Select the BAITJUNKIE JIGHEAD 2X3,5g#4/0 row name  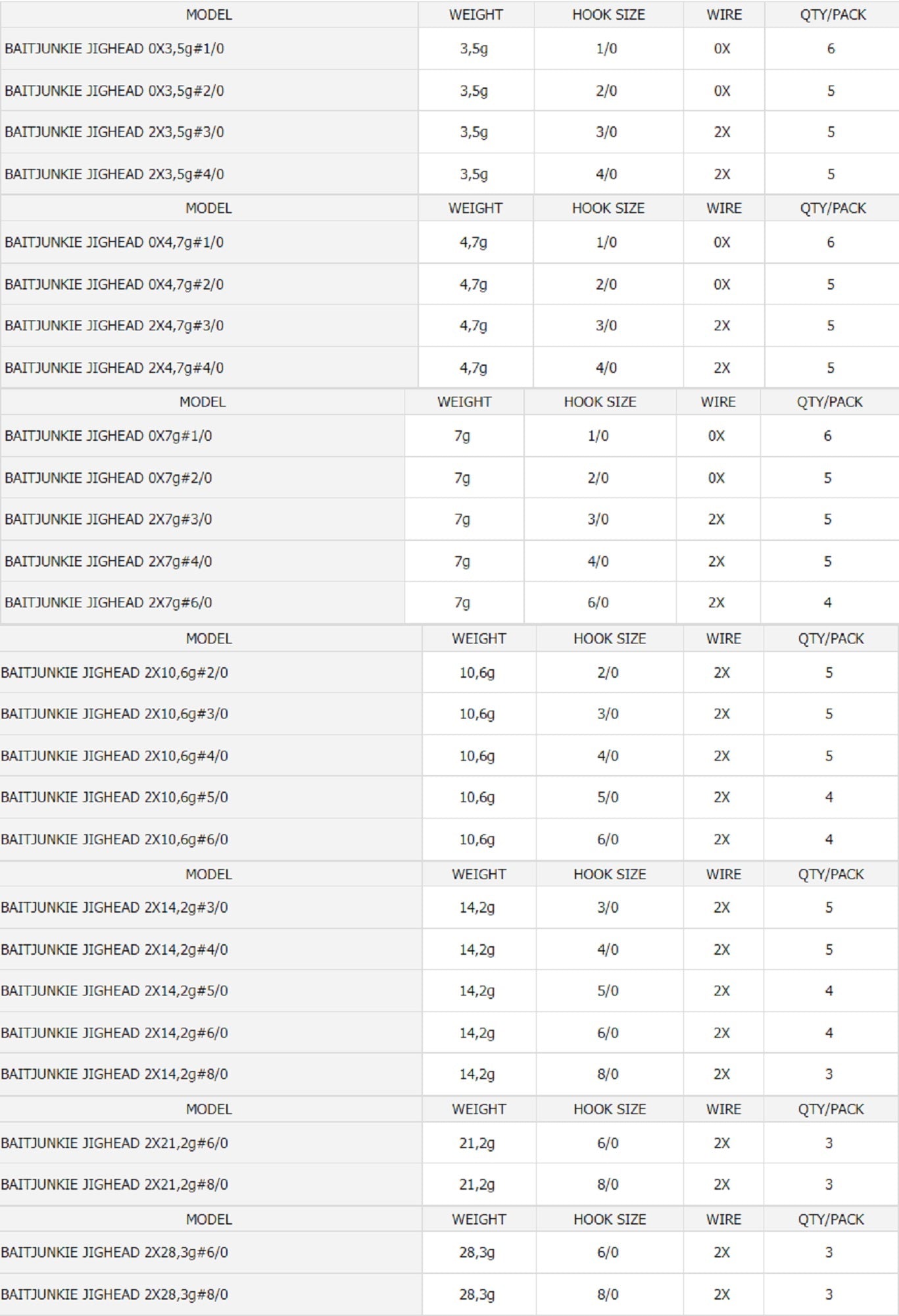pyautogui.click(x=114, y=174)
